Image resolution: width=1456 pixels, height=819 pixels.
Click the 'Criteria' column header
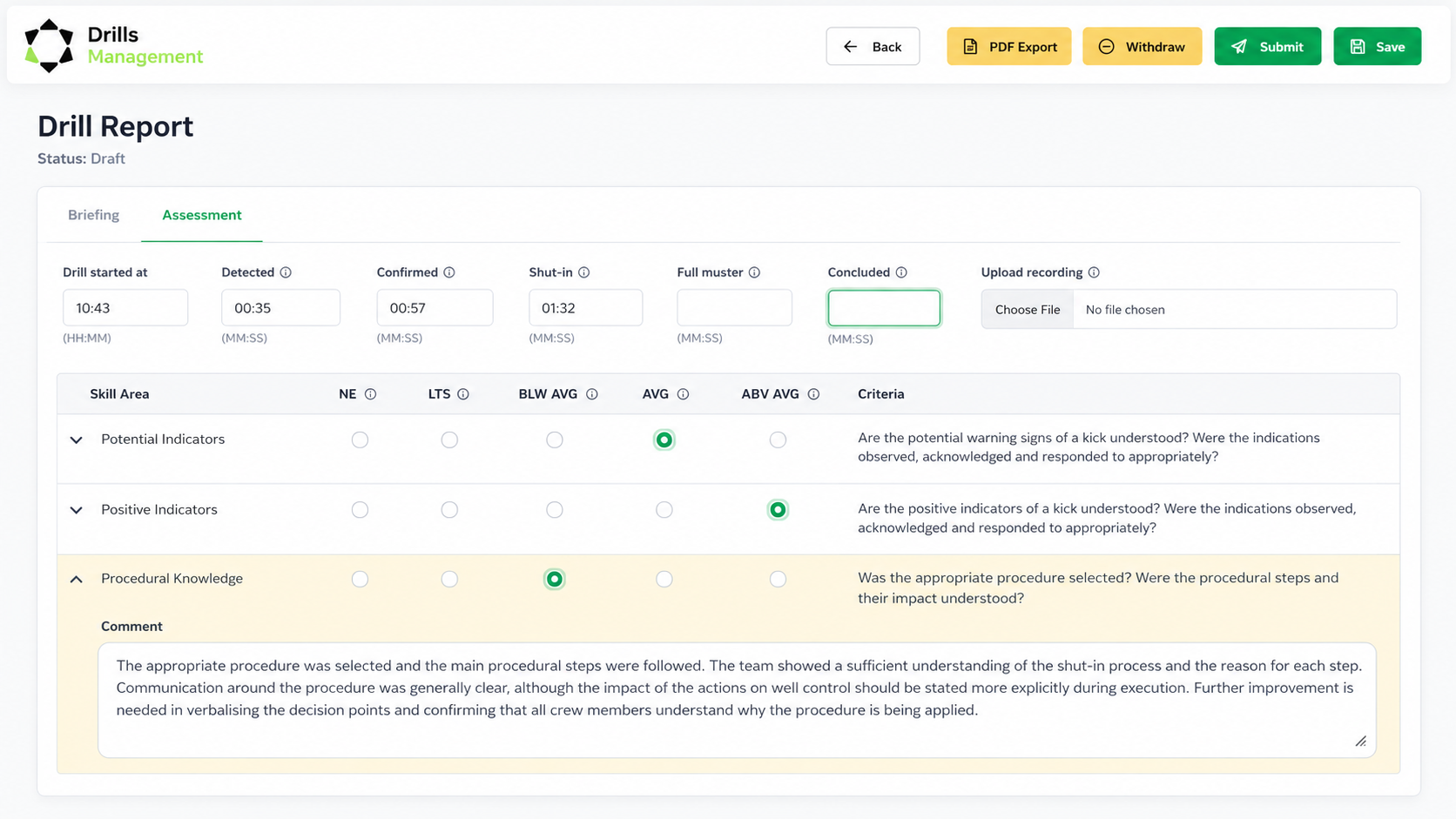coord(880,394)
